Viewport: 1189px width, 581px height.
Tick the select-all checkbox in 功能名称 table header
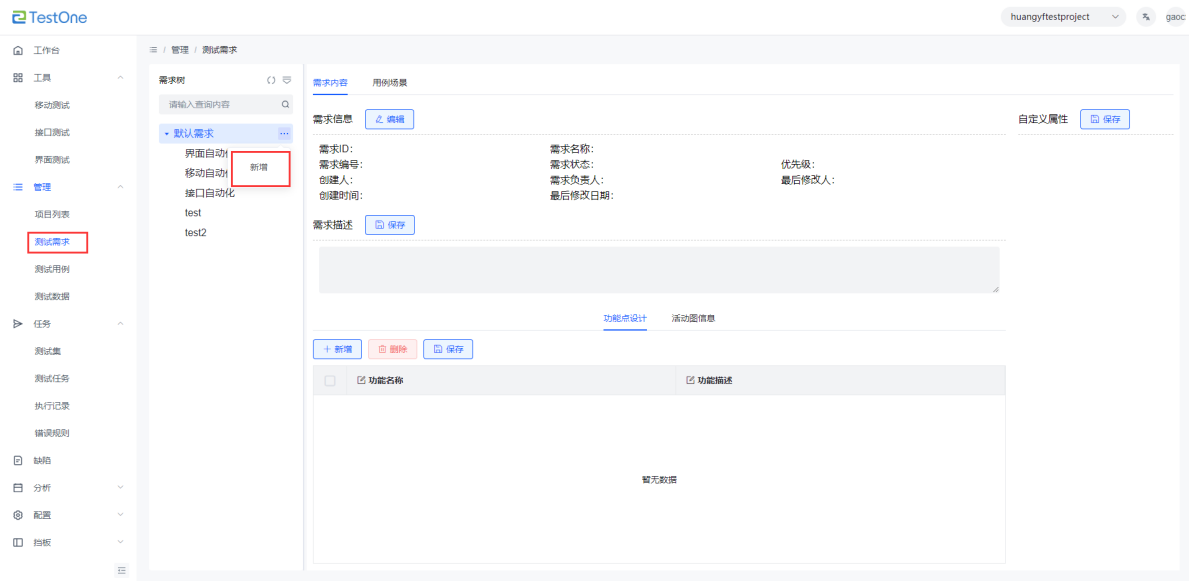(x=330, y=380)
